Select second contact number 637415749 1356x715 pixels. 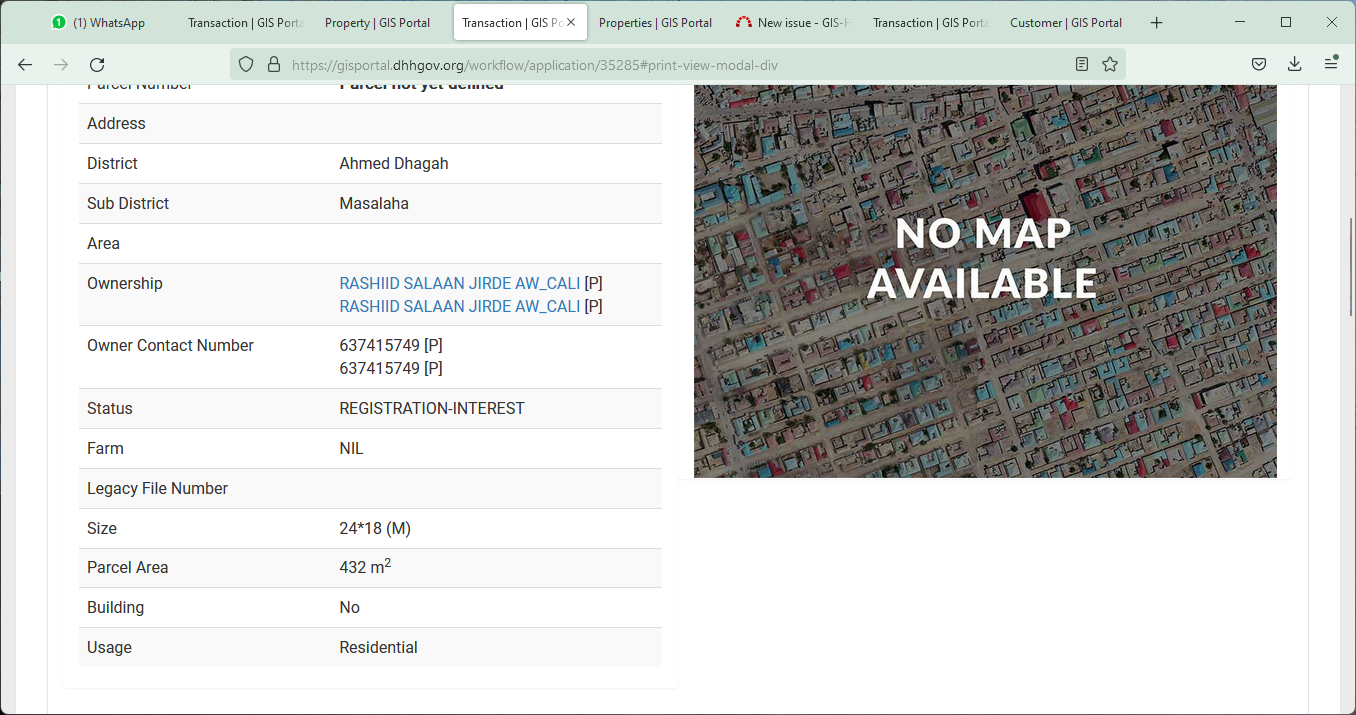(379, 368)
